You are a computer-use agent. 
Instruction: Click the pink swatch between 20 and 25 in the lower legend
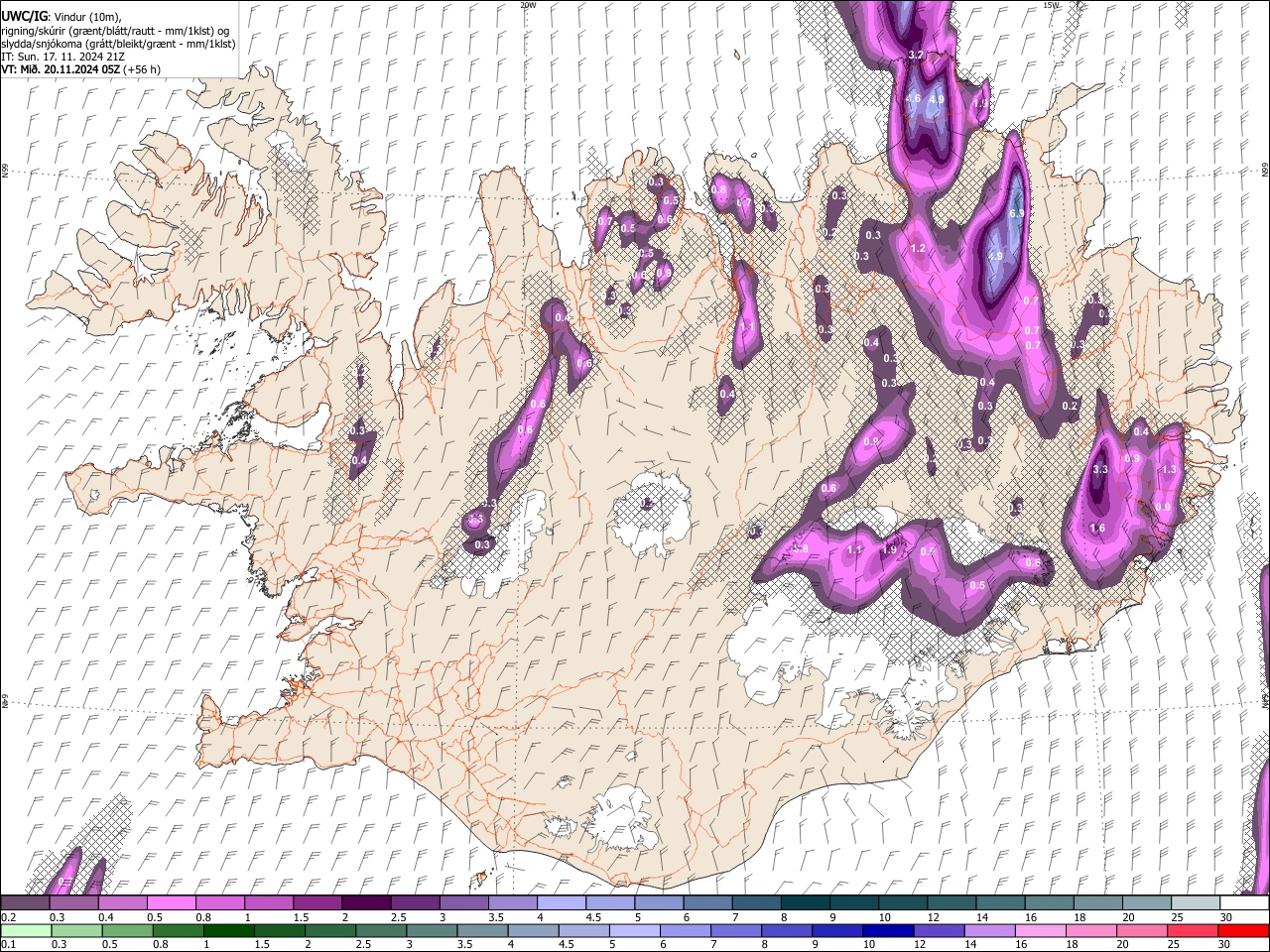tap(1142, 931)
